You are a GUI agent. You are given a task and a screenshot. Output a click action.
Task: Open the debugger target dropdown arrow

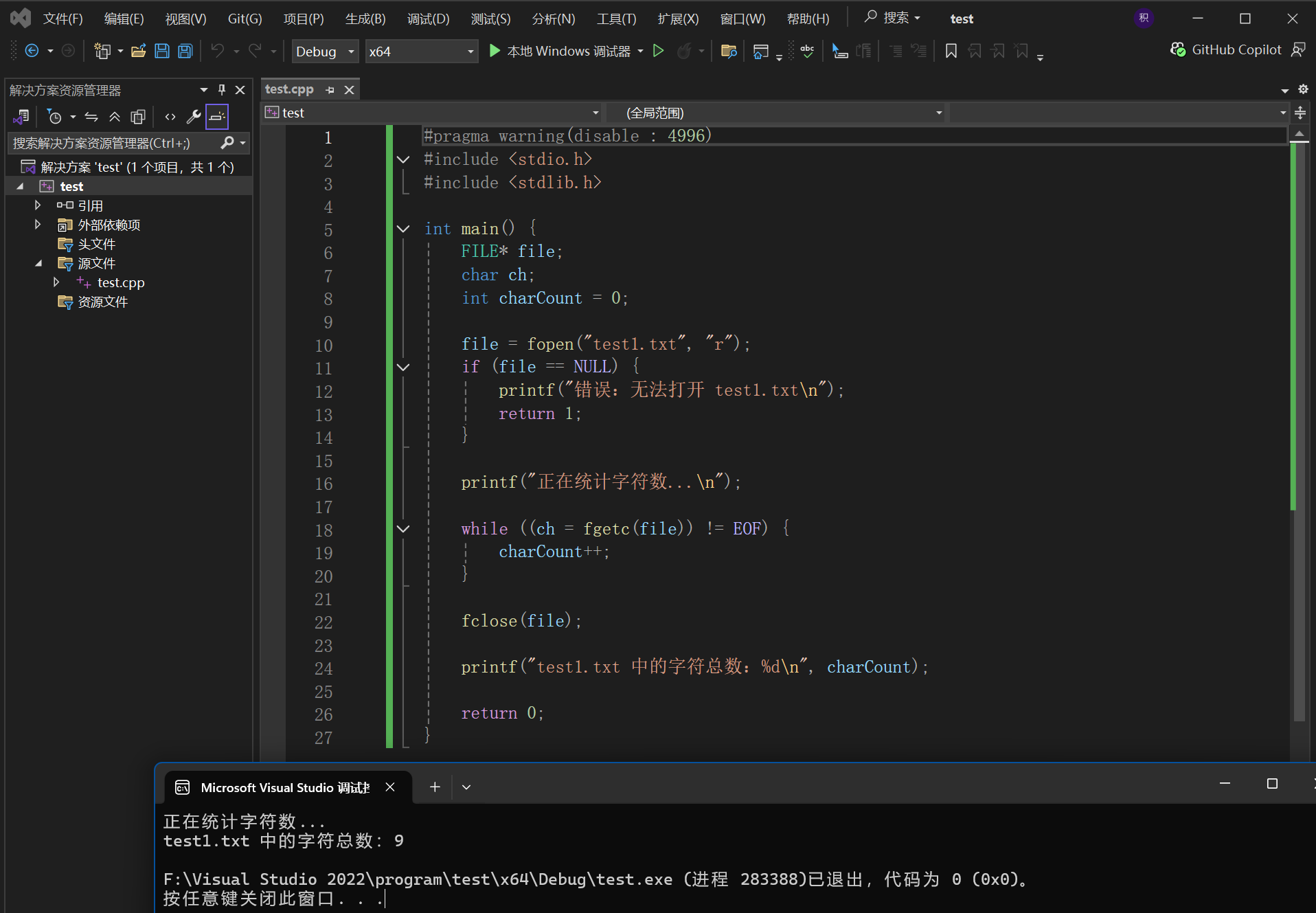tap(640, 52)
